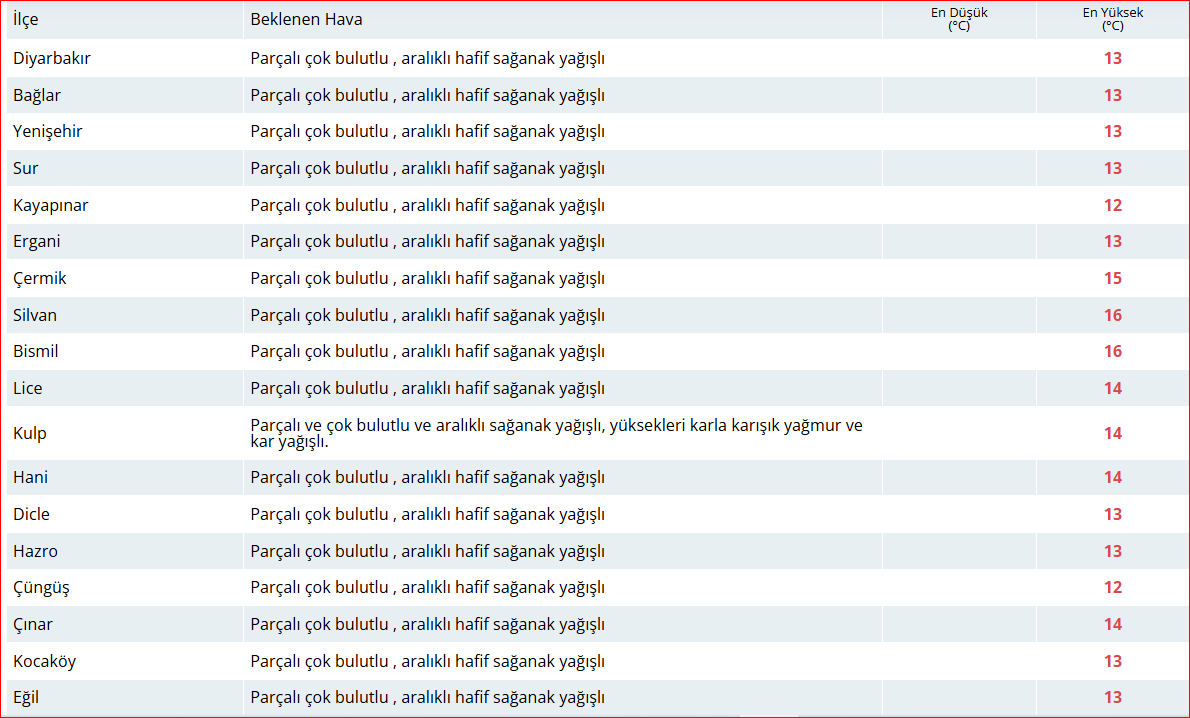Click the En Yüksek temperature header
The height and width of the screenshot is (718, 1190).
[x=1112, y=19]
